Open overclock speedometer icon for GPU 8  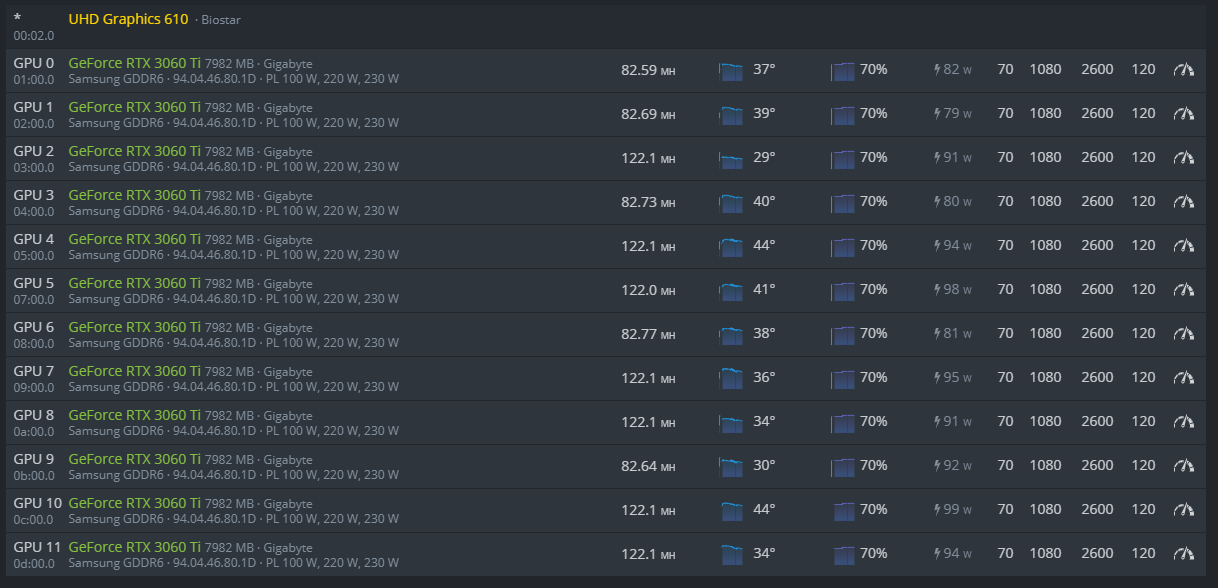tap(1184, 422)
